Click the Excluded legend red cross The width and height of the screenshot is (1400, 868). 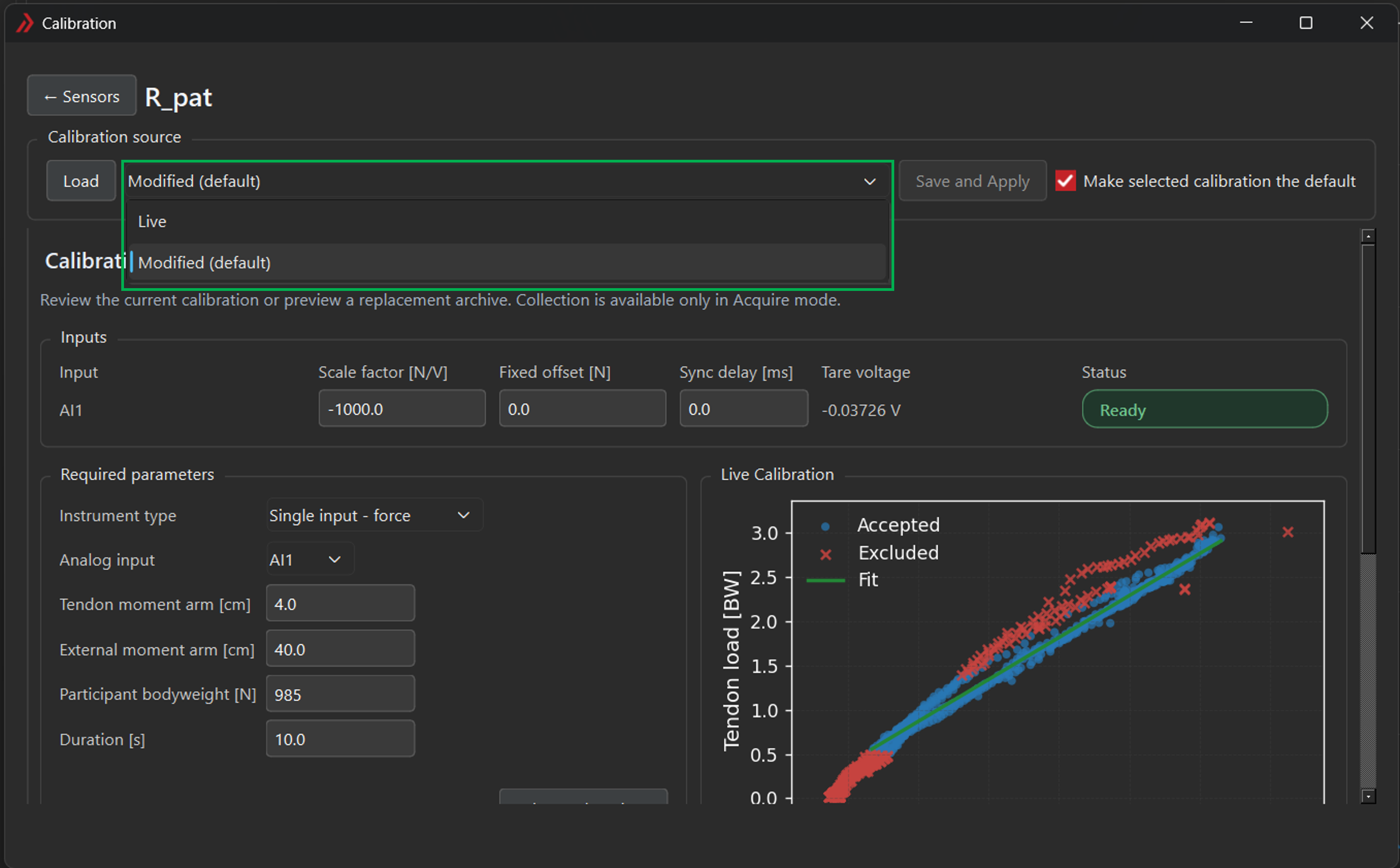point(825,554)
